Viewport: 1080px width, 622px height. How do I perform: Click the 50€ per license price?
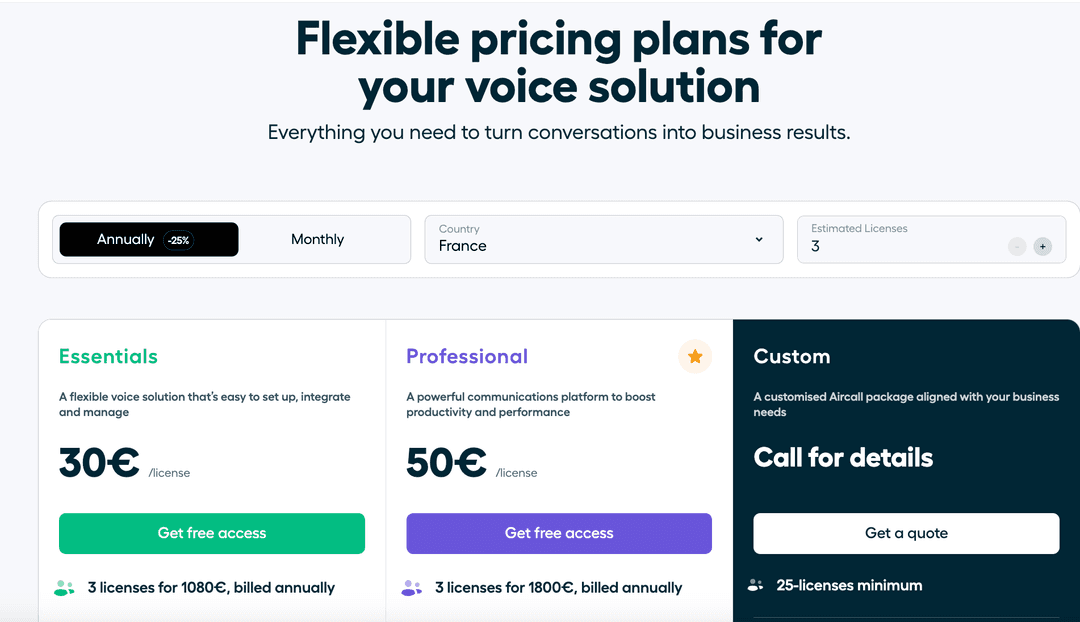tap(446, 463)
